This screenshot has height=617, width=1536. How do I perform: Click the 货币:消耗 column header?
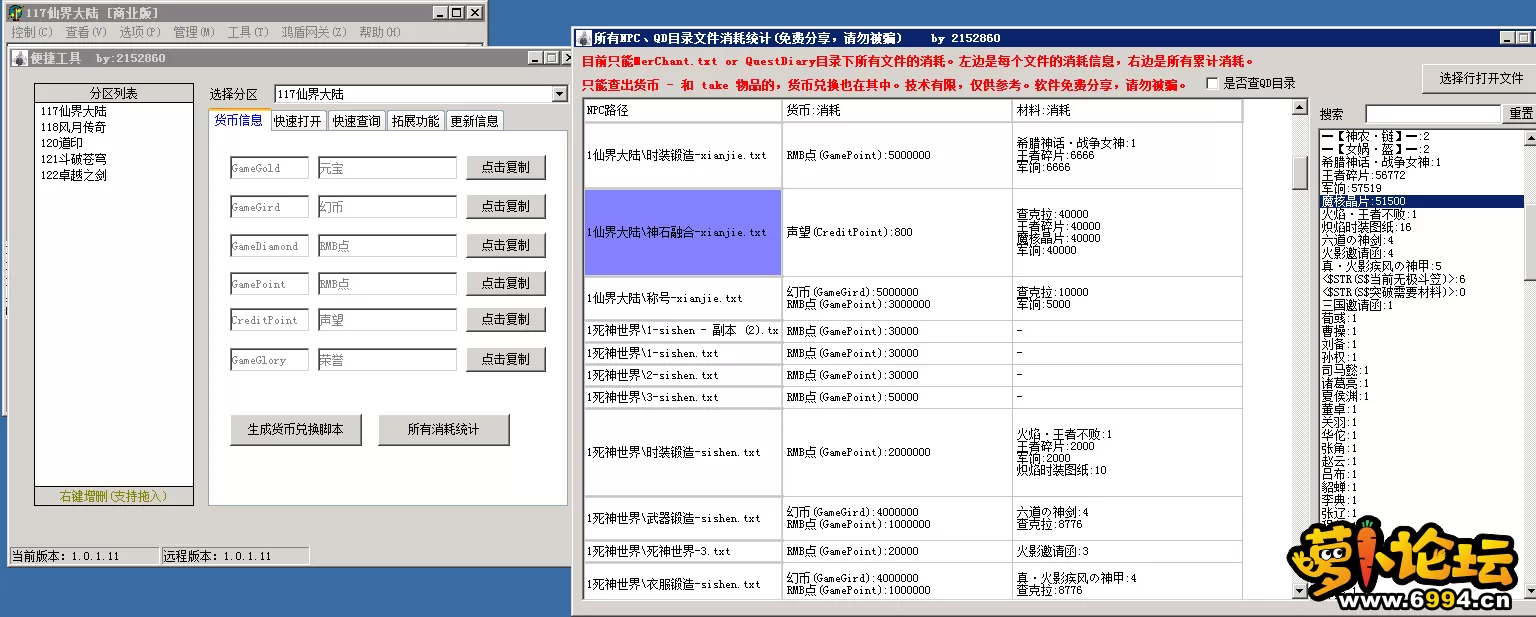897,110
